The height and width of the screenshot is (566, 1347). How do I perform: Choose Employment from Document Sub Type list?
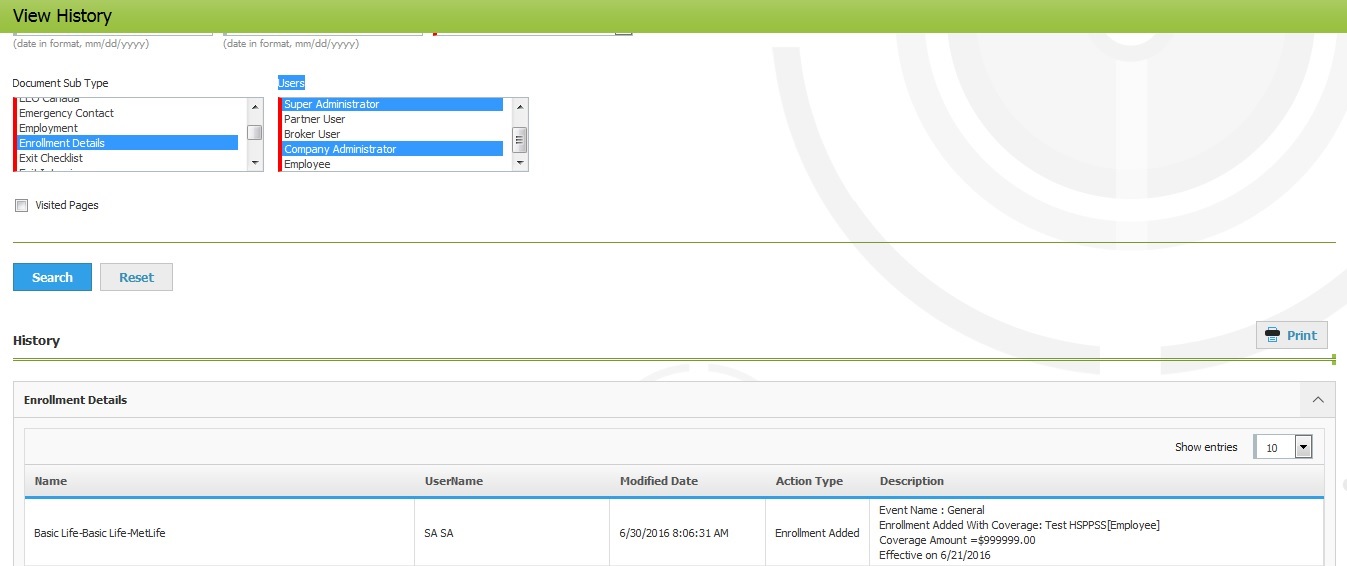pos(48,128)
